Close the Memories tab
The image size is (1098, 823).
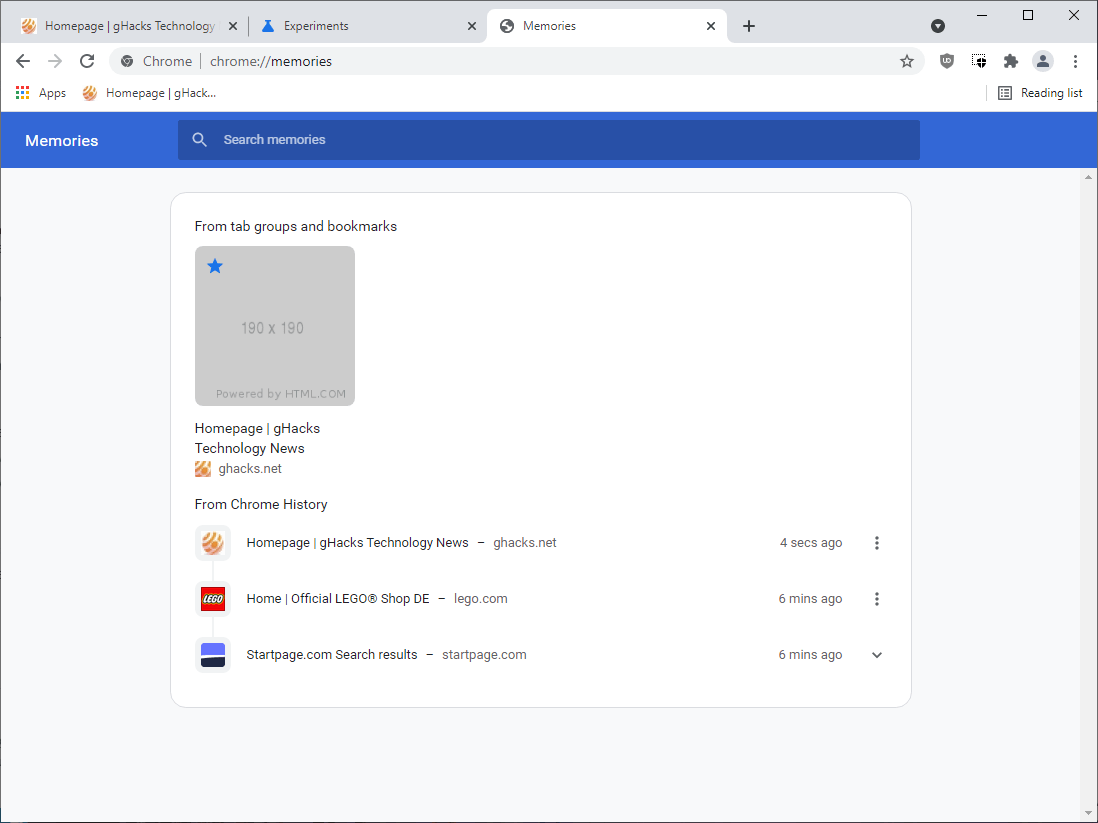point(711,26)
